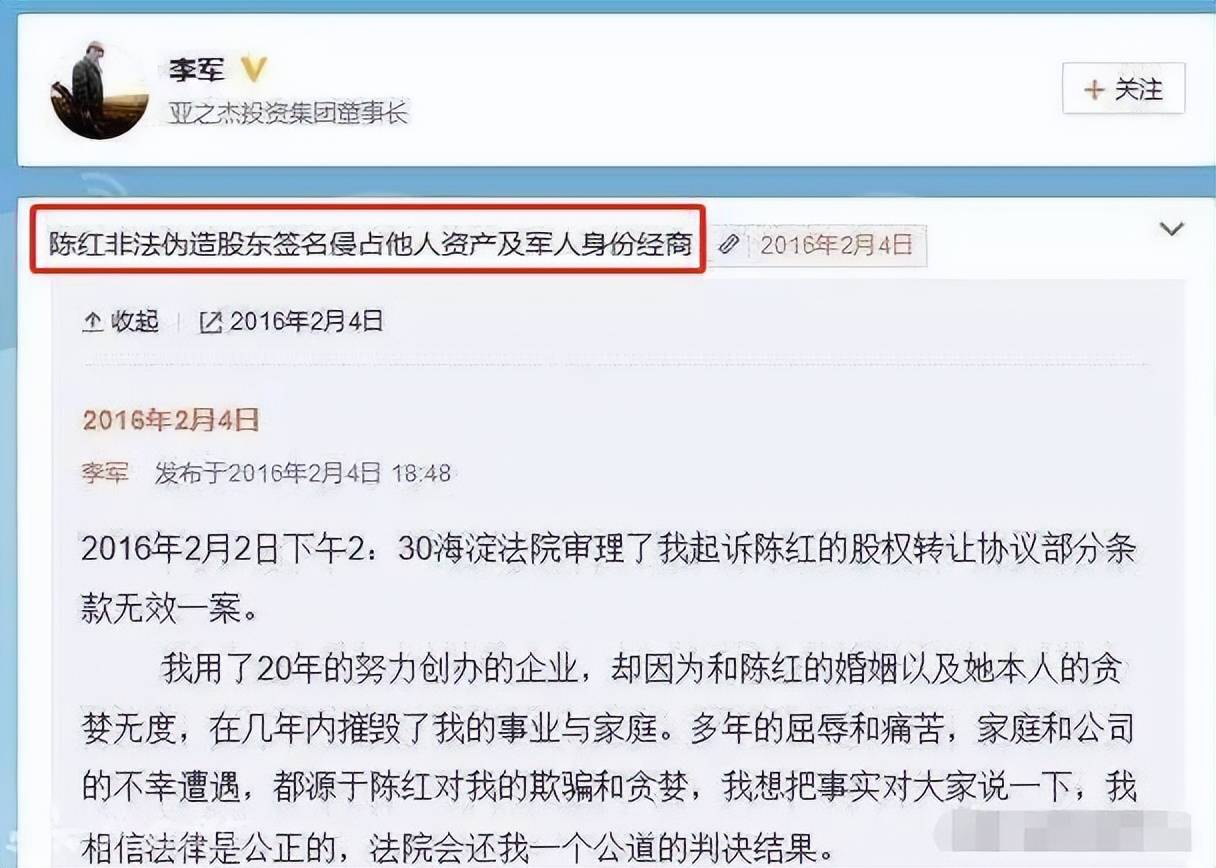
Task: Click the author name 李军 in byline
Action: (105, 473)
